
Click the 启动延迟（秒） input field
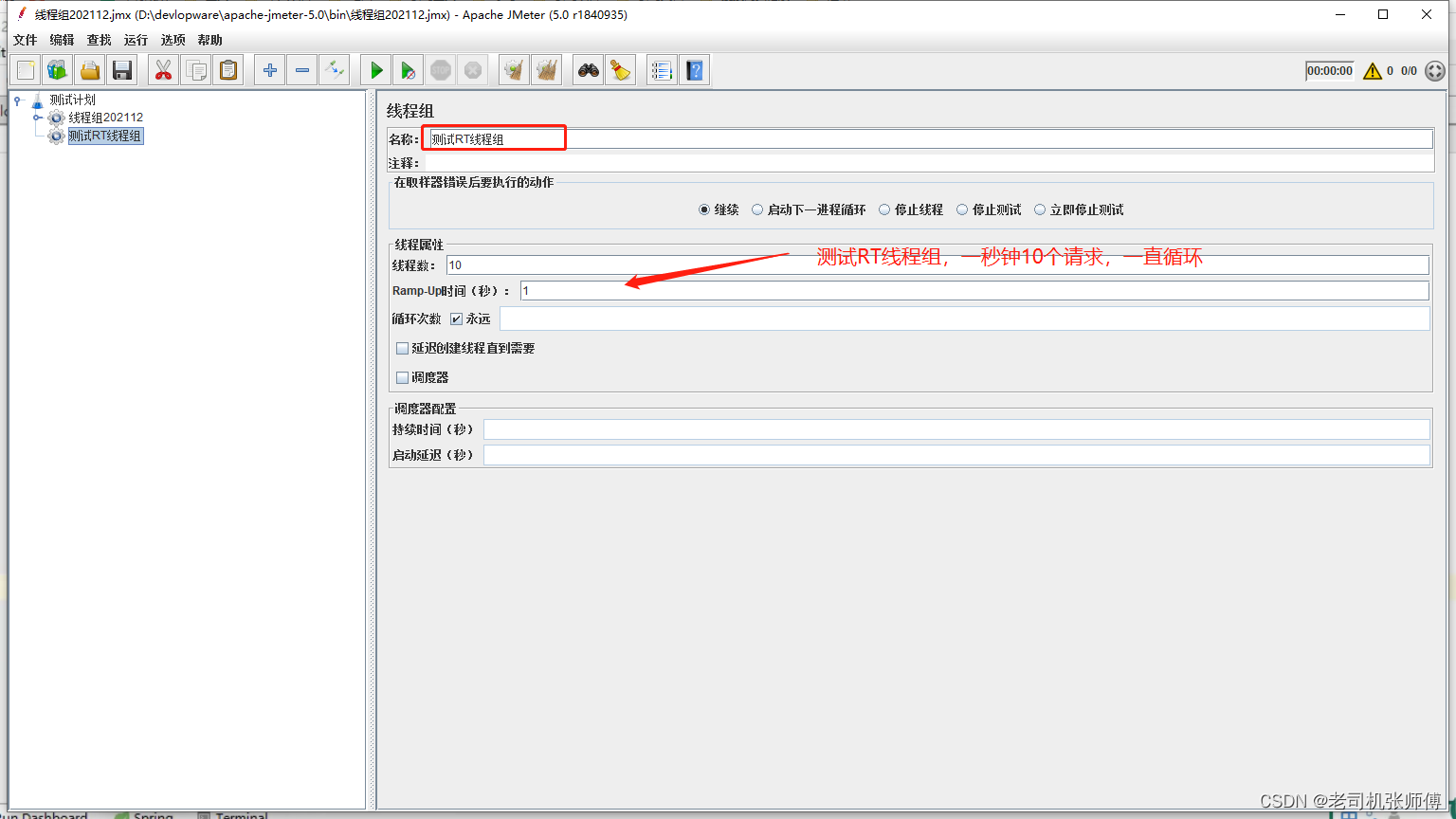click(x=956, y=455)
